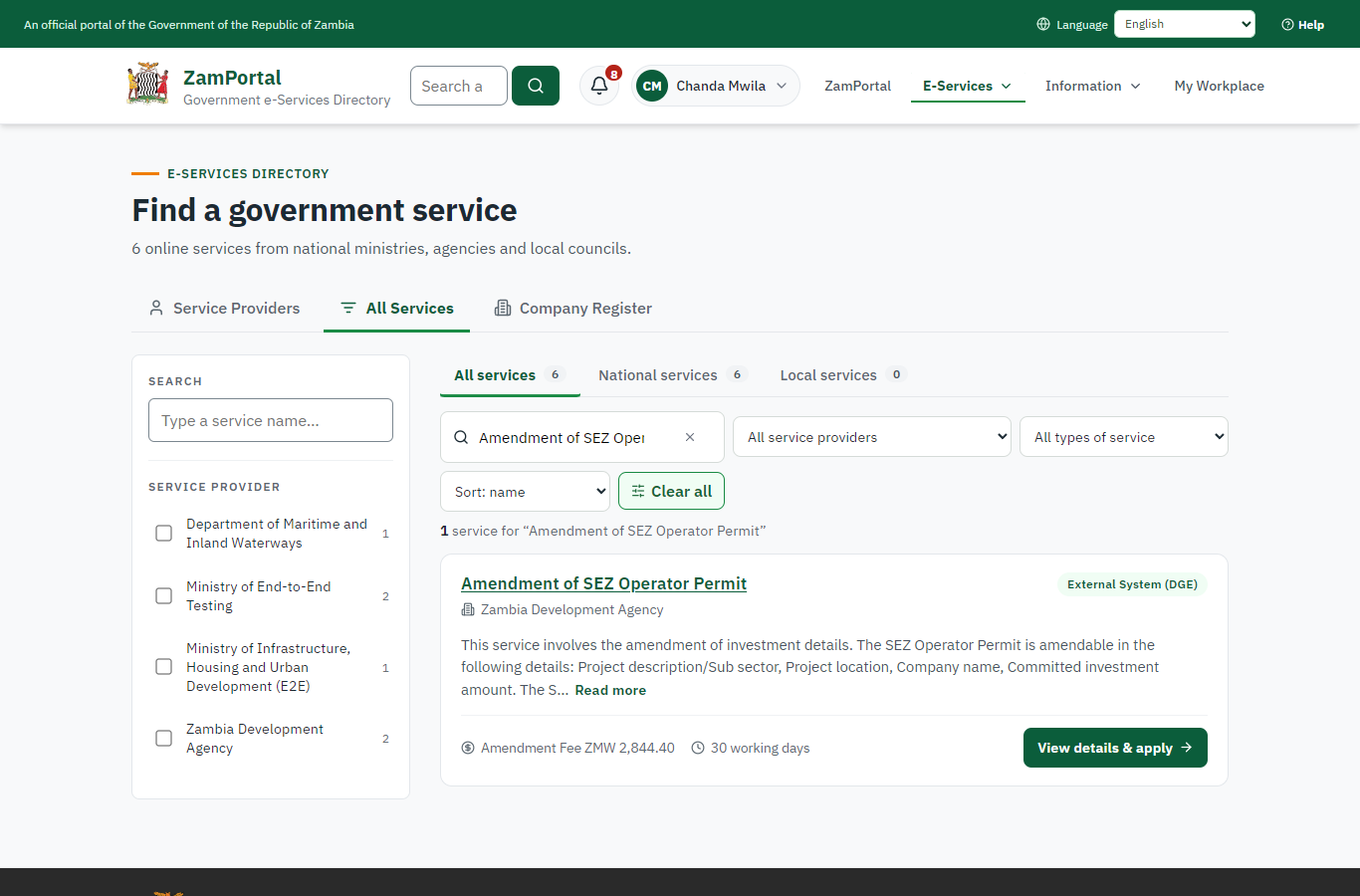1360x896 pixels.
Task: Open All service providers dropdown
Action: point(872,437)
